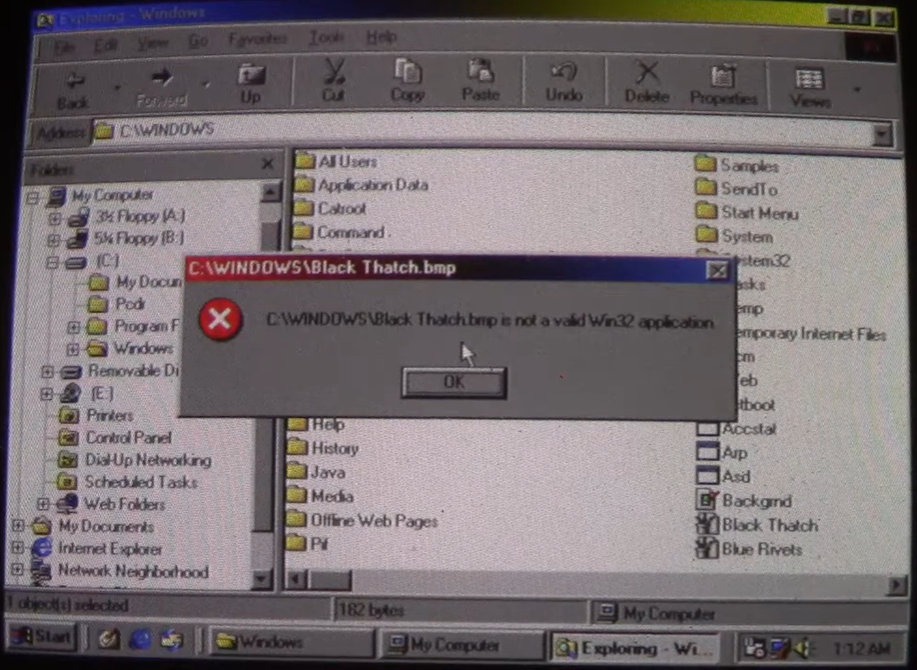Select Scheduled Tasks in folder tree
Screen dimensions: 917x670
[141, 482]
